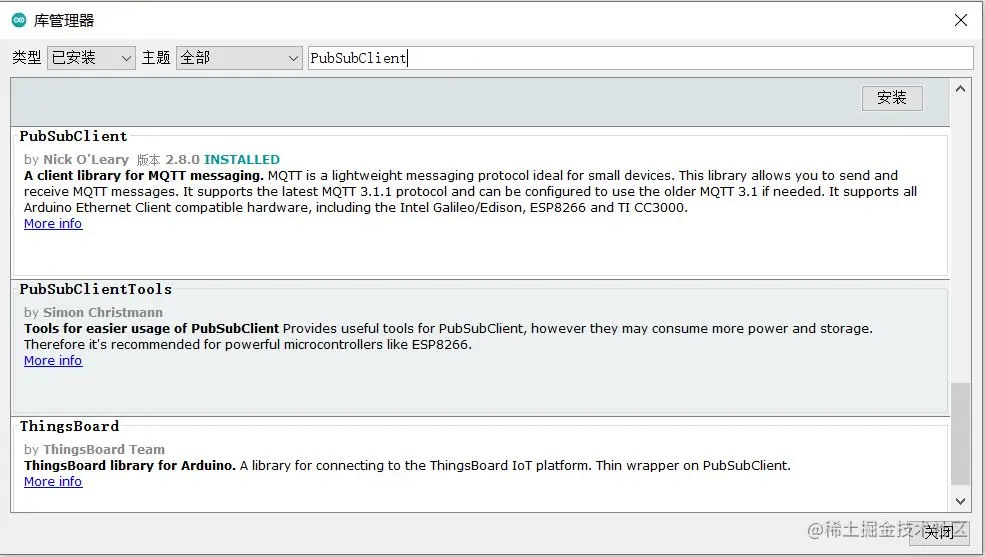The width and height of the screenshot is (985, 557).
Task: Select the PubSubClientTools library title
Action: click(95, 289)
